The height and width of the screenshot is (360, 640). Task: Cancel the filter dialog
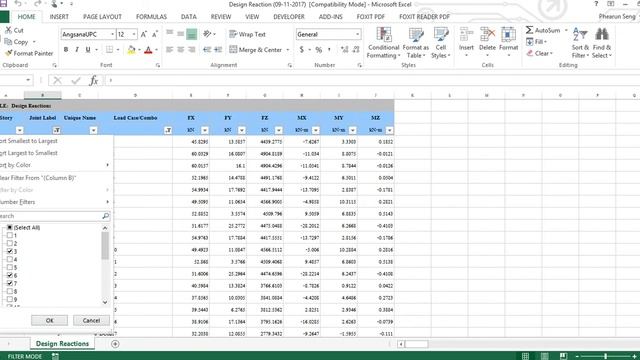click(x=91, y=320)
